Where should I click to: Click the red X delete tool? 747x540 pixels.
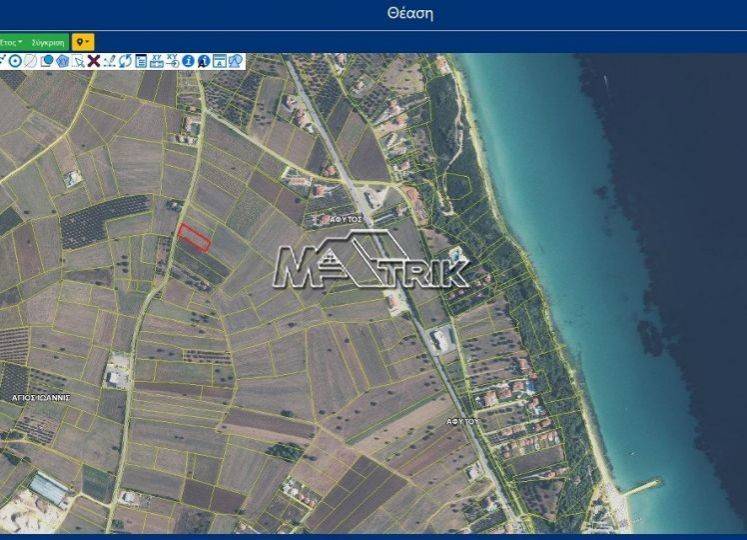tap(93, 61)
